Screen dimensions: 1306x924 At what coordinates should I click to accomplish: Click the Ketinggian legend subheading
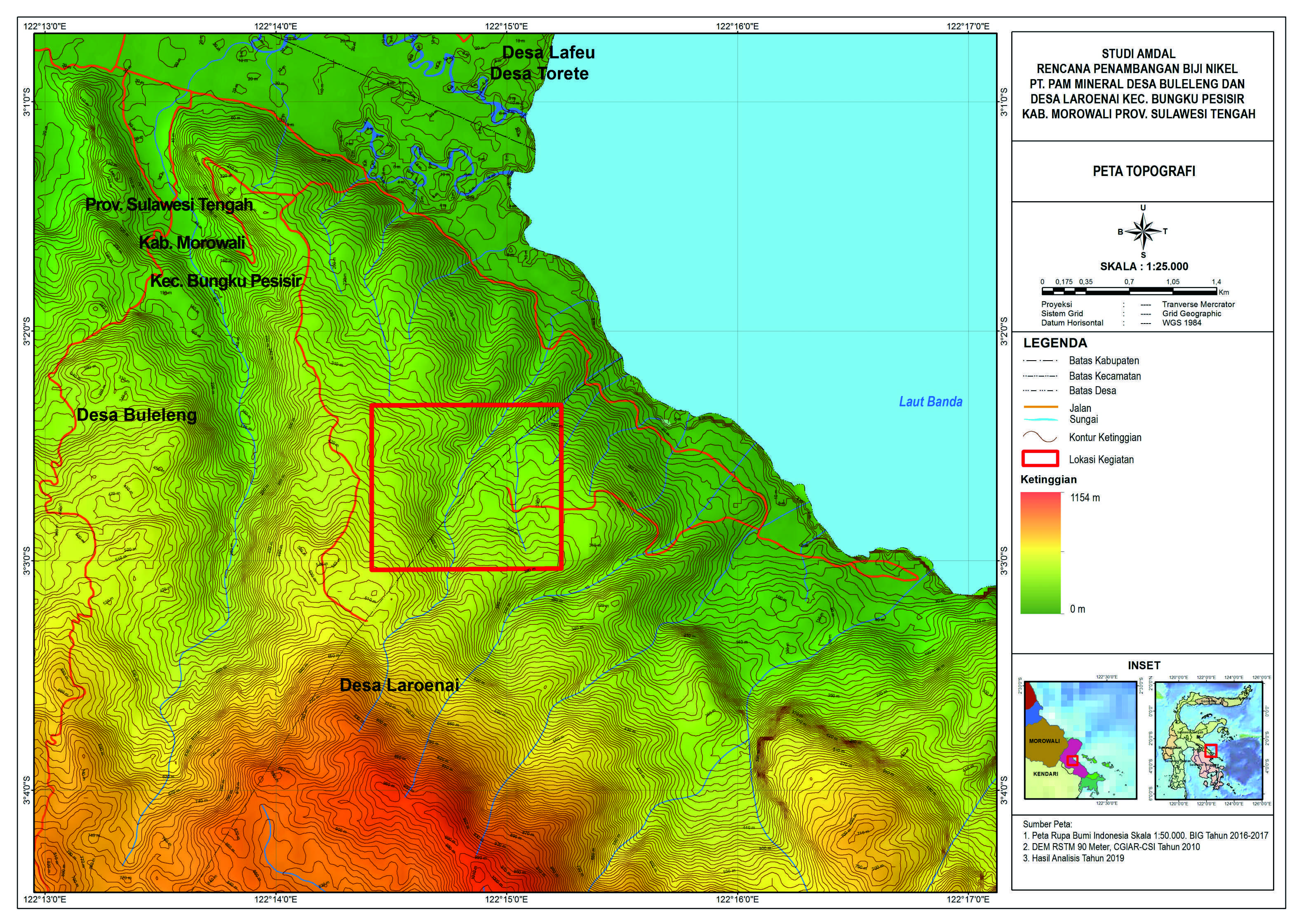pos(1048,480)
